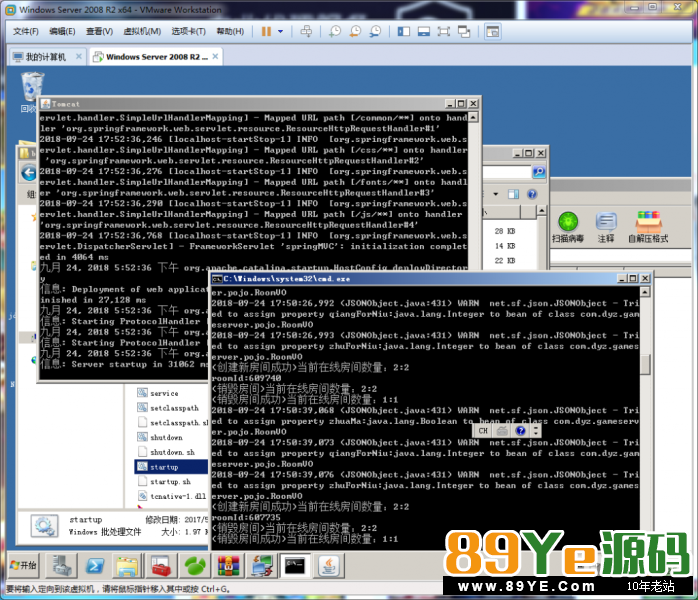Open the green Navicat-style taskbar icon
This screenshot has height=600, width=698.
click(195, 566)
